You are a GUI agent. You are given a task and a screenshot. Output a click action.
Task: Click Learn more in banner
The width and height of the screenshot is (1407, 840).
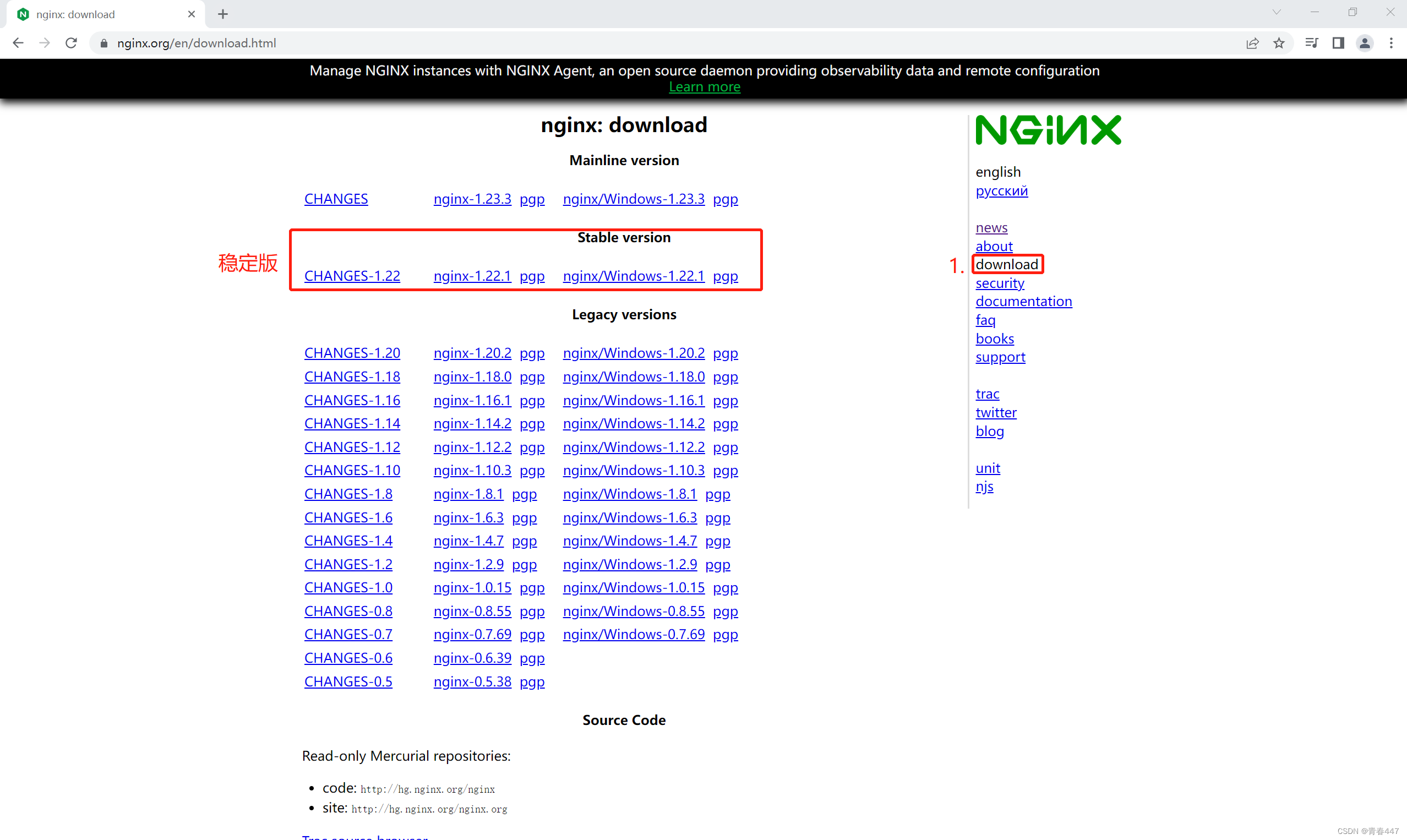coord(704,86)
